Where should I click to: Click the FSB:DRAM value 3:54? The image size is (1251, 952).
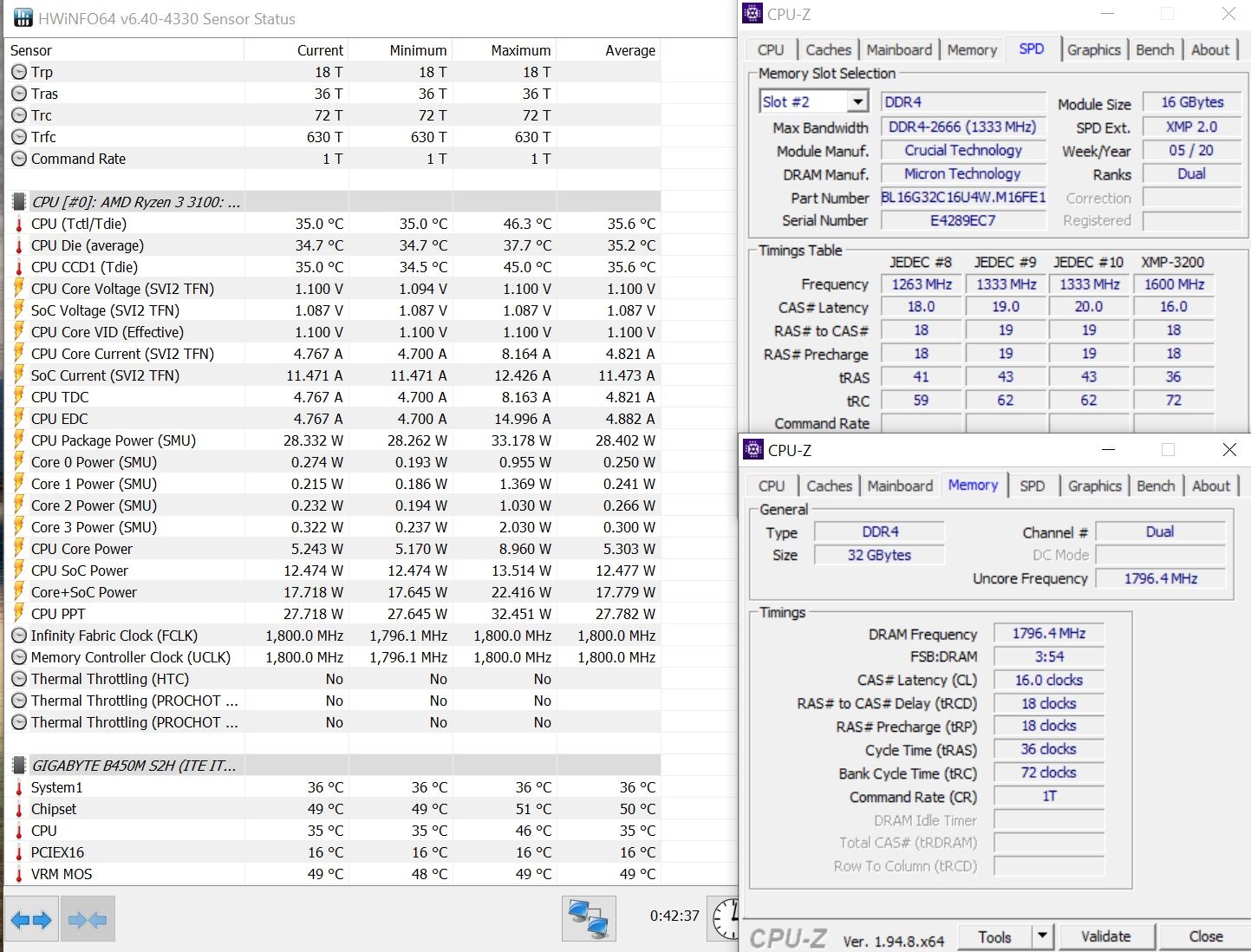[x=1049, y=657]
